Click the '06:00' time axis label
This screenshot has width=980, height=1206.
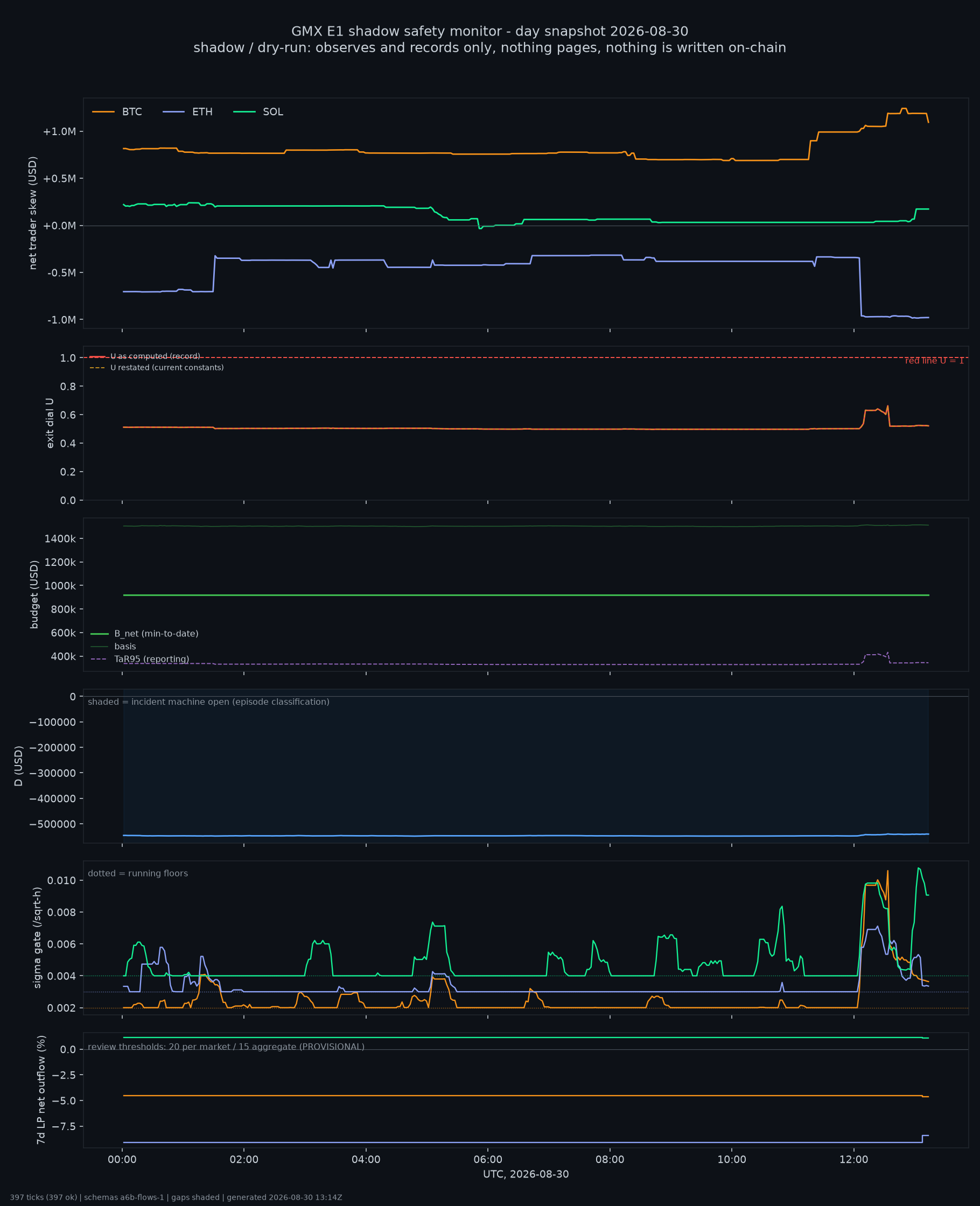488,1160
